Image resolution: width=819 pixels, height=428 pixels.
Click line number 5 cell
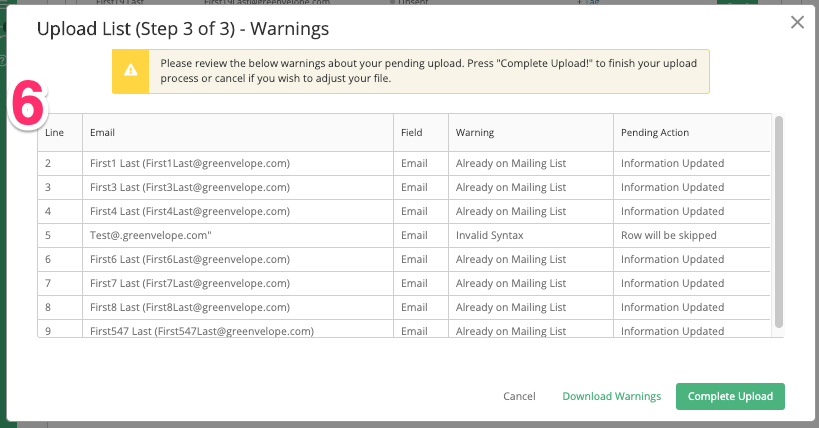60,236
